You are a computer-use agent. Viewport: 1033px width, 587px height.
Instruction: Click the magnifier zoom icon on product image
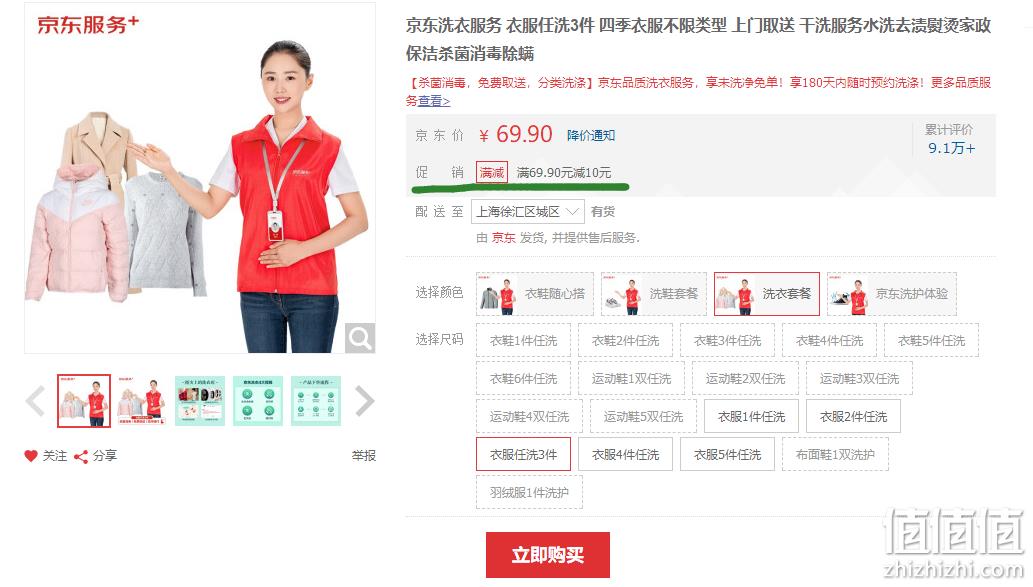(x=360, y=338)
